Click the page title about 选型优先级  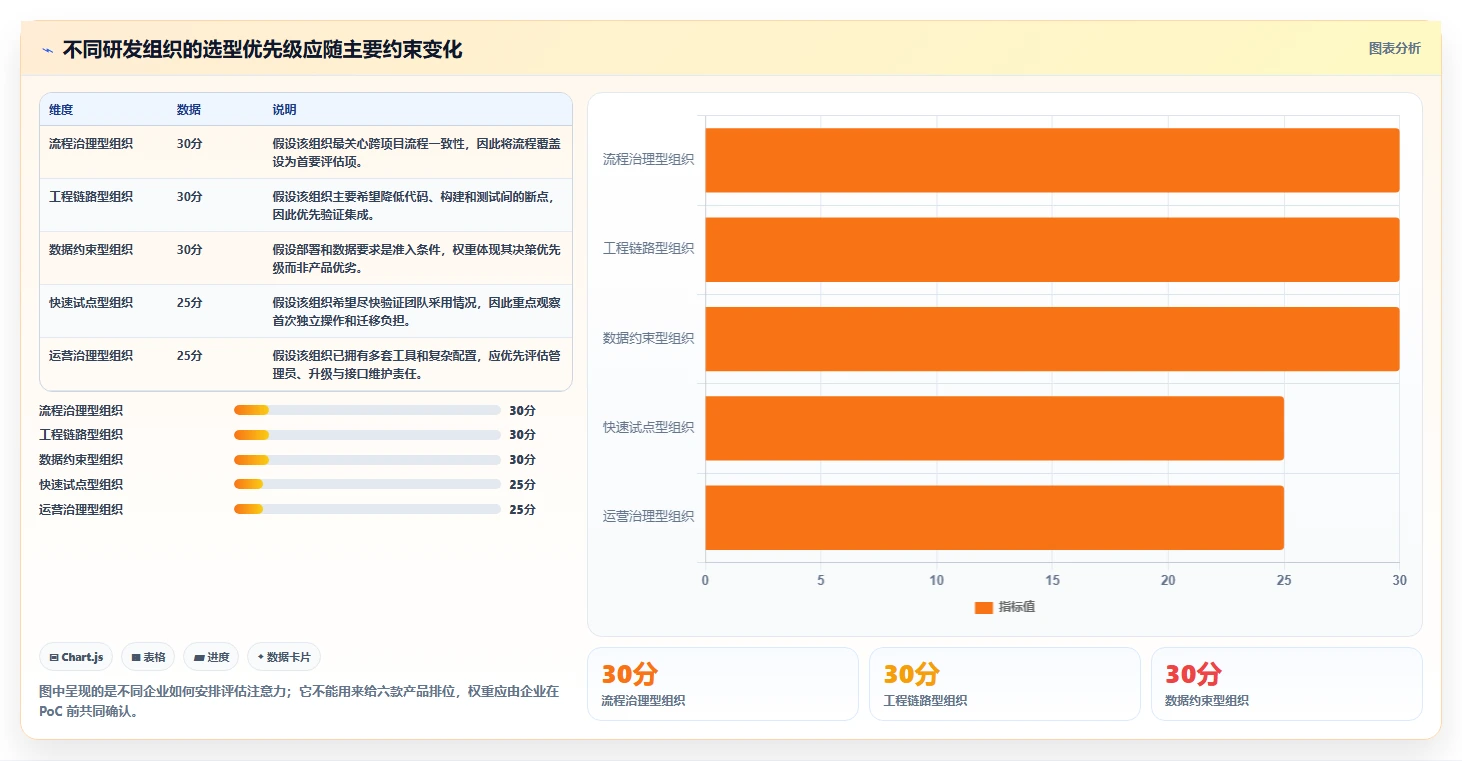click(x=263, y=50)
